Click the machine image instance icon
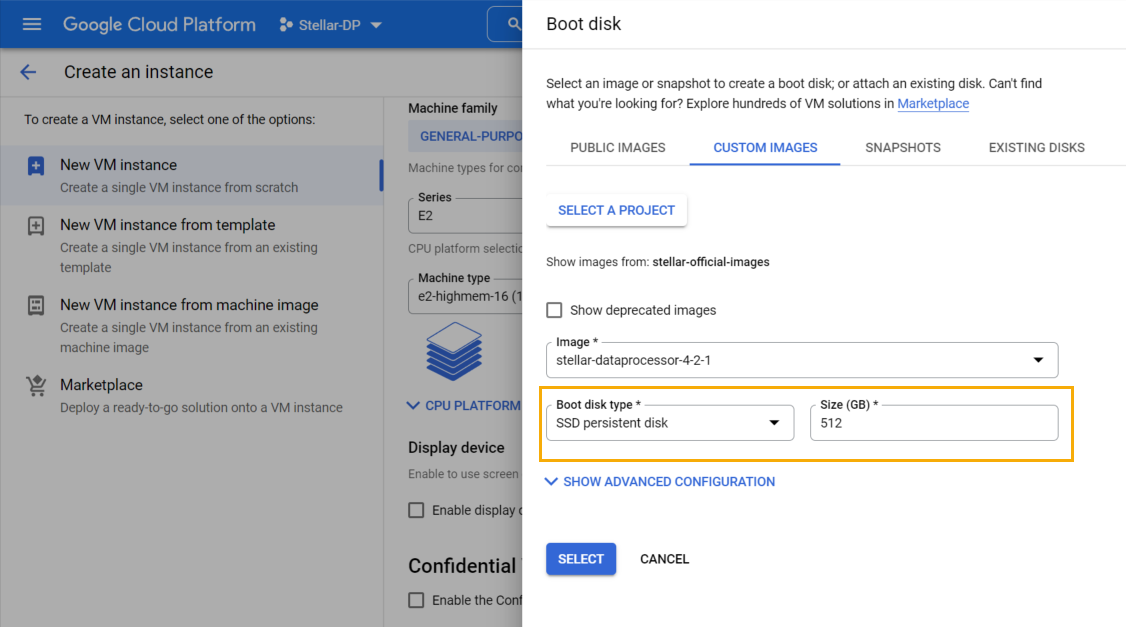The height and width of the screenshot is (627, 1126). (36, 306)
